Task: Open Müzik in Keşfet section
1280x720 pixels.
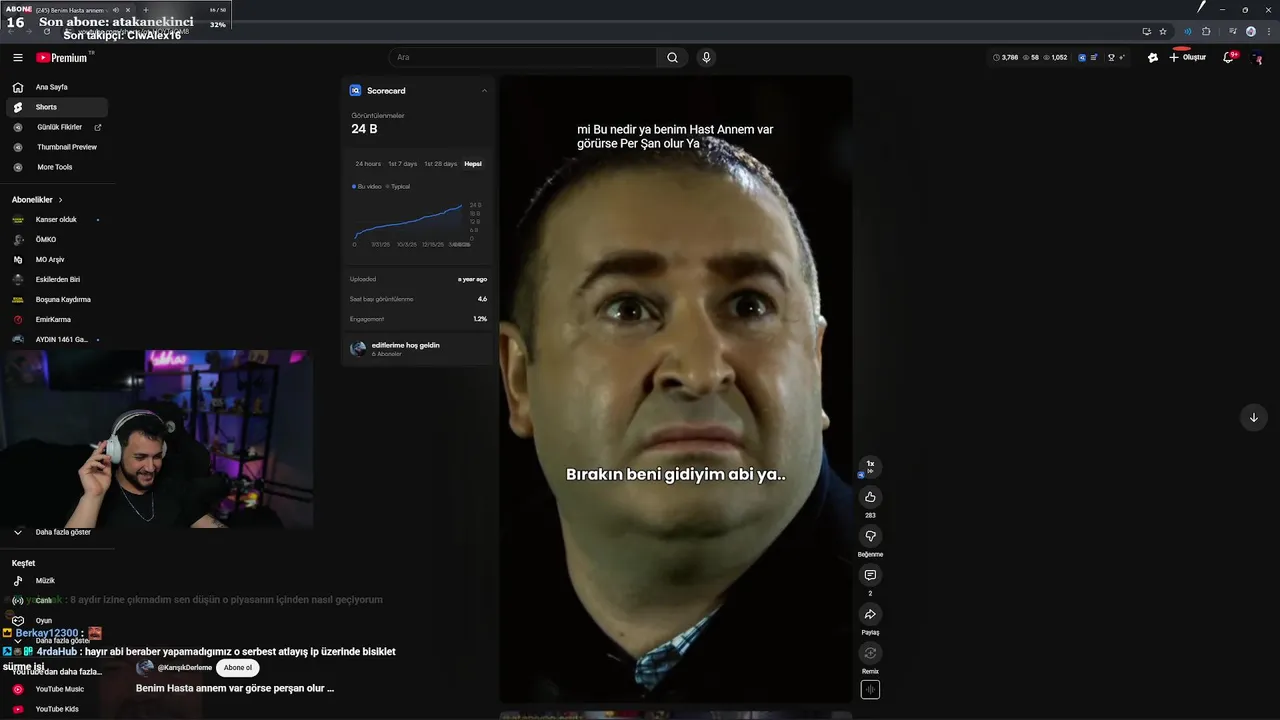Action: point(57,581)
